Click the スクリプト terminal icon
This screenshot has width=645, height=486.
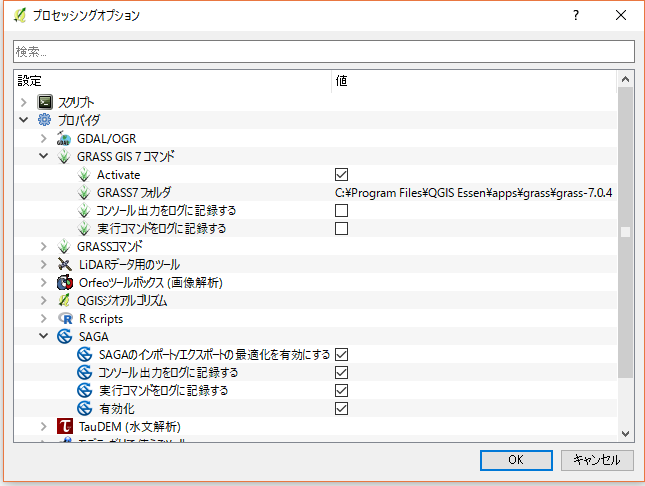(45, 102)
